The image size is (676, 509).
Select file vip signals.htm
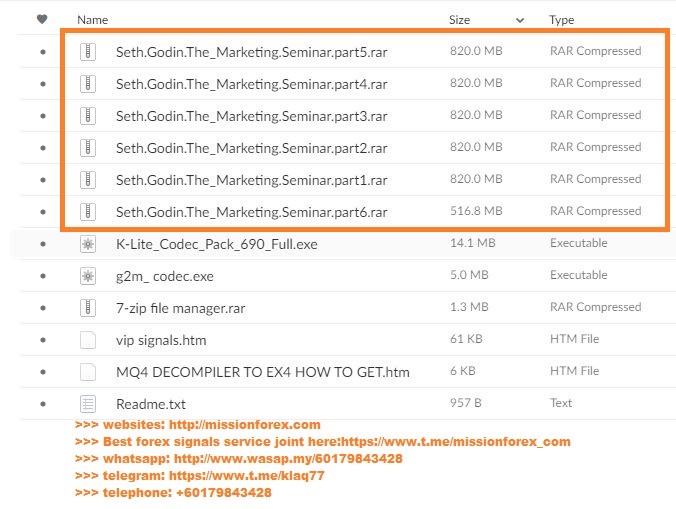pyautogui.click(x=161, y=340)
